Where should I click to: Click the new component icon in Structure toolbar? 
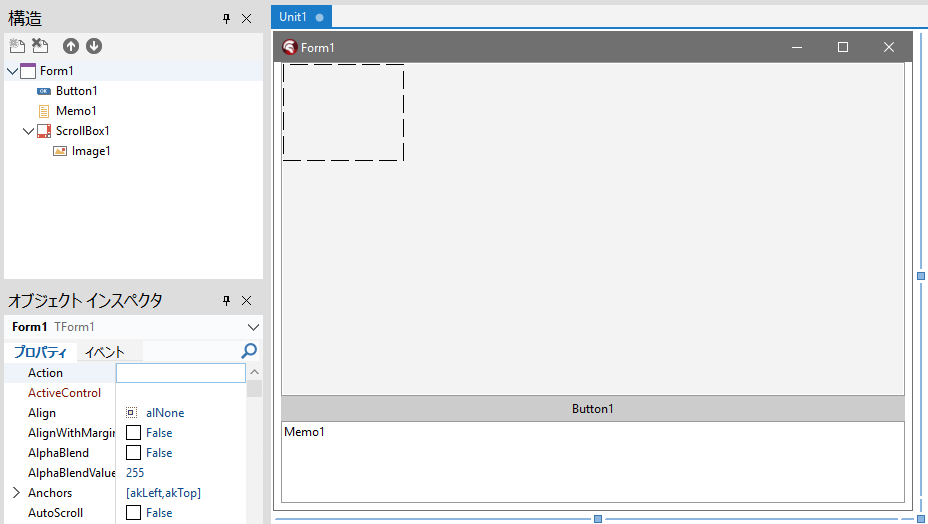[17, 46]
